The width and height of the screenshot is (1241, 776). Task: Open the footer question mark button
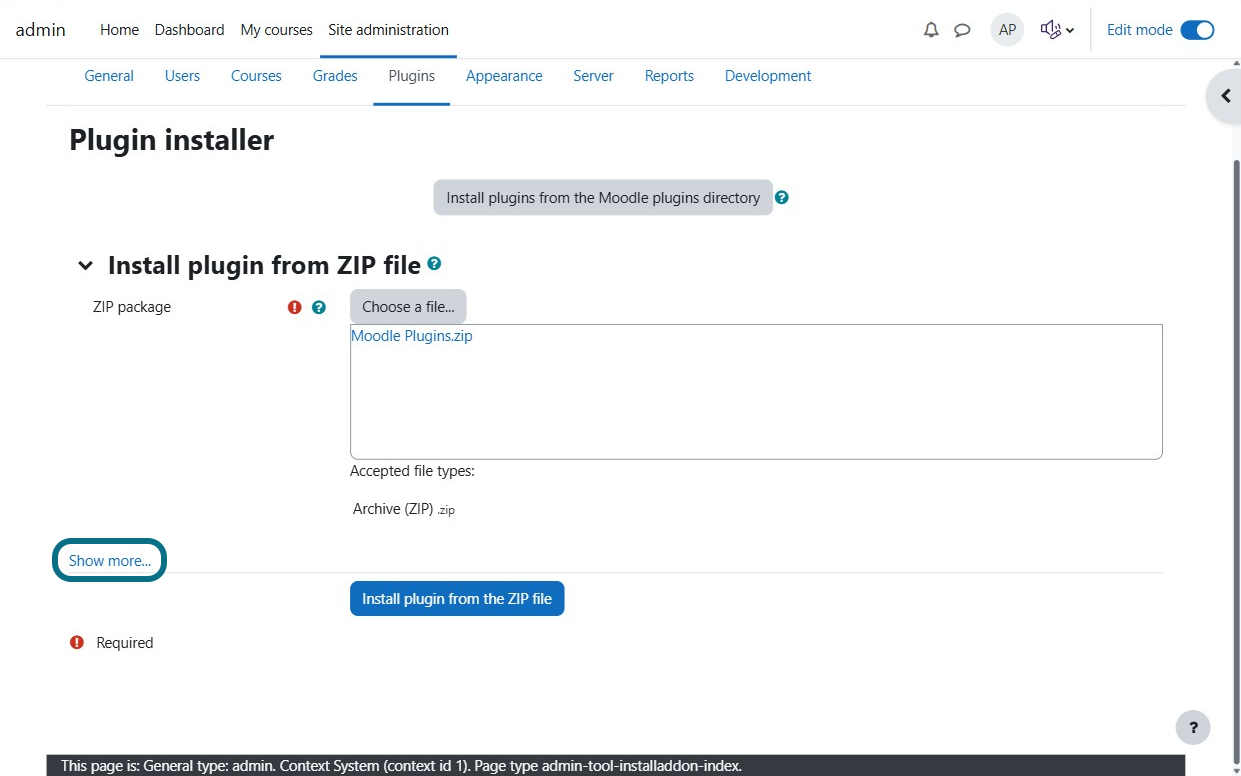(1193, 727)
